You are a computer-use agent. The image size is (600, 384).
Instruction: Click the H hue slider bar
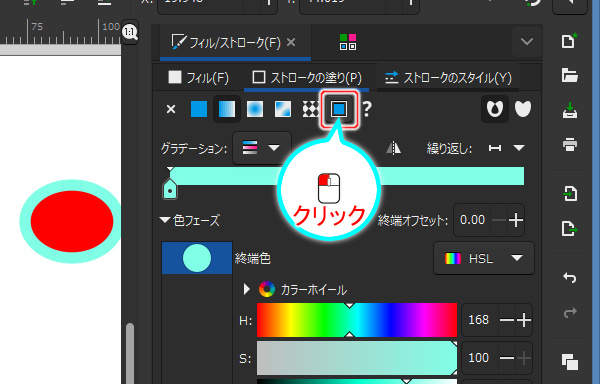357,320
